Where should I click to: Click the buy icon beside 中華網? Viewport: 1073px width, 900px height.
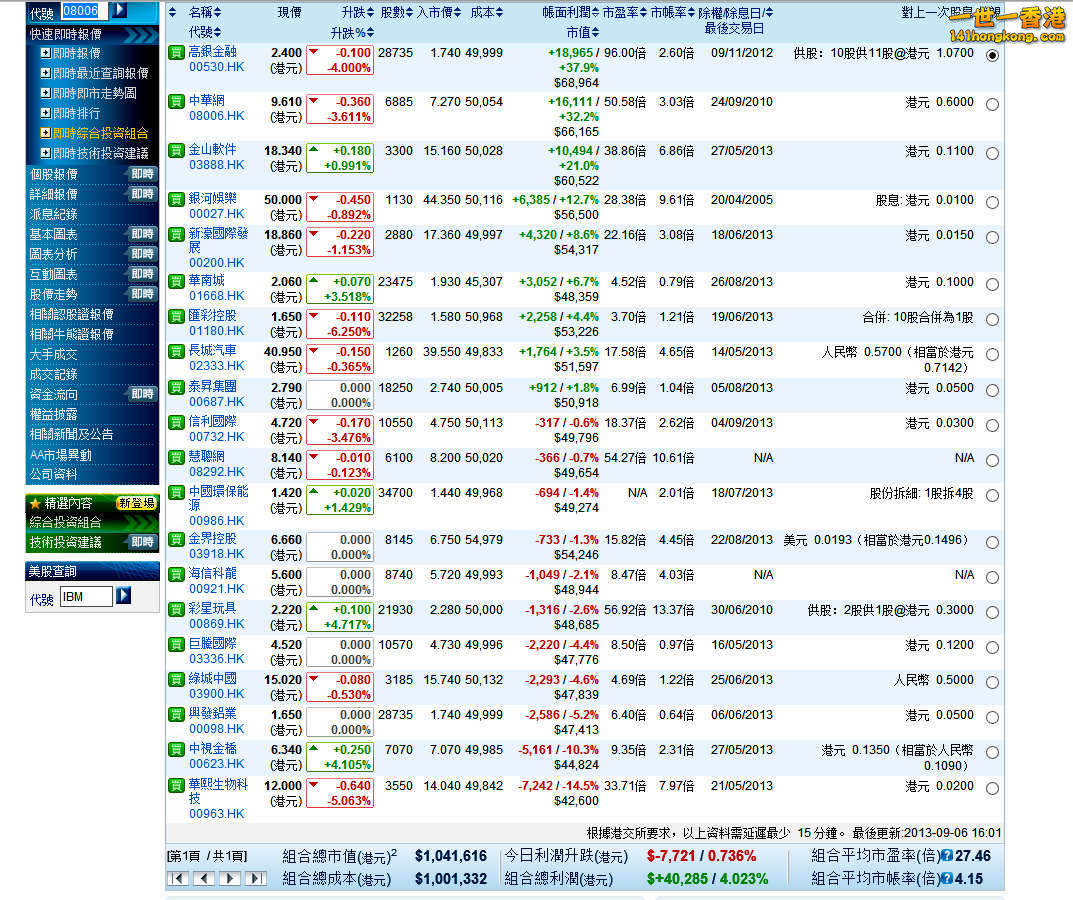coord(177,101)
